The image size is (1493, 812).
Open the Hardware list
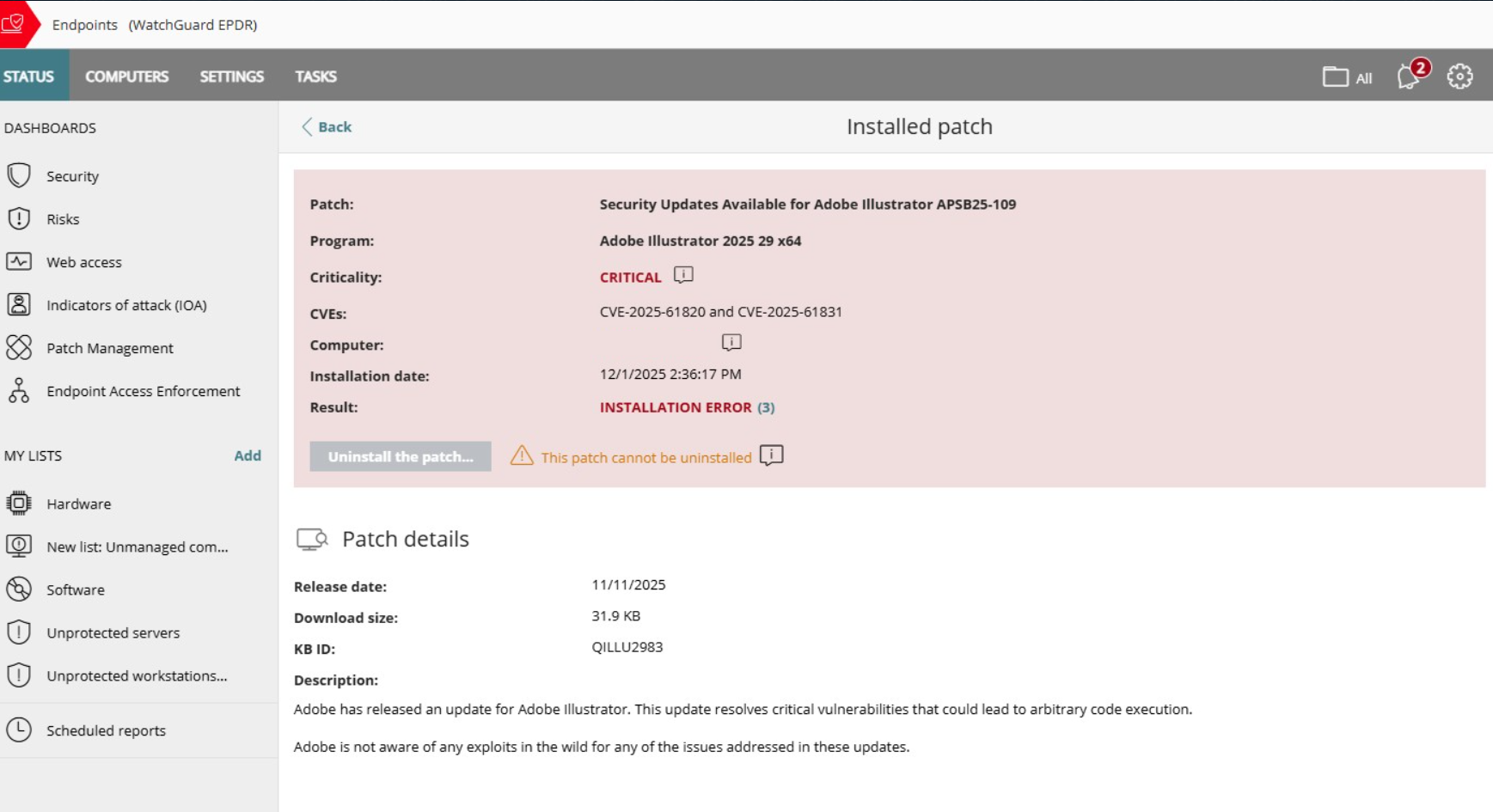78,504
